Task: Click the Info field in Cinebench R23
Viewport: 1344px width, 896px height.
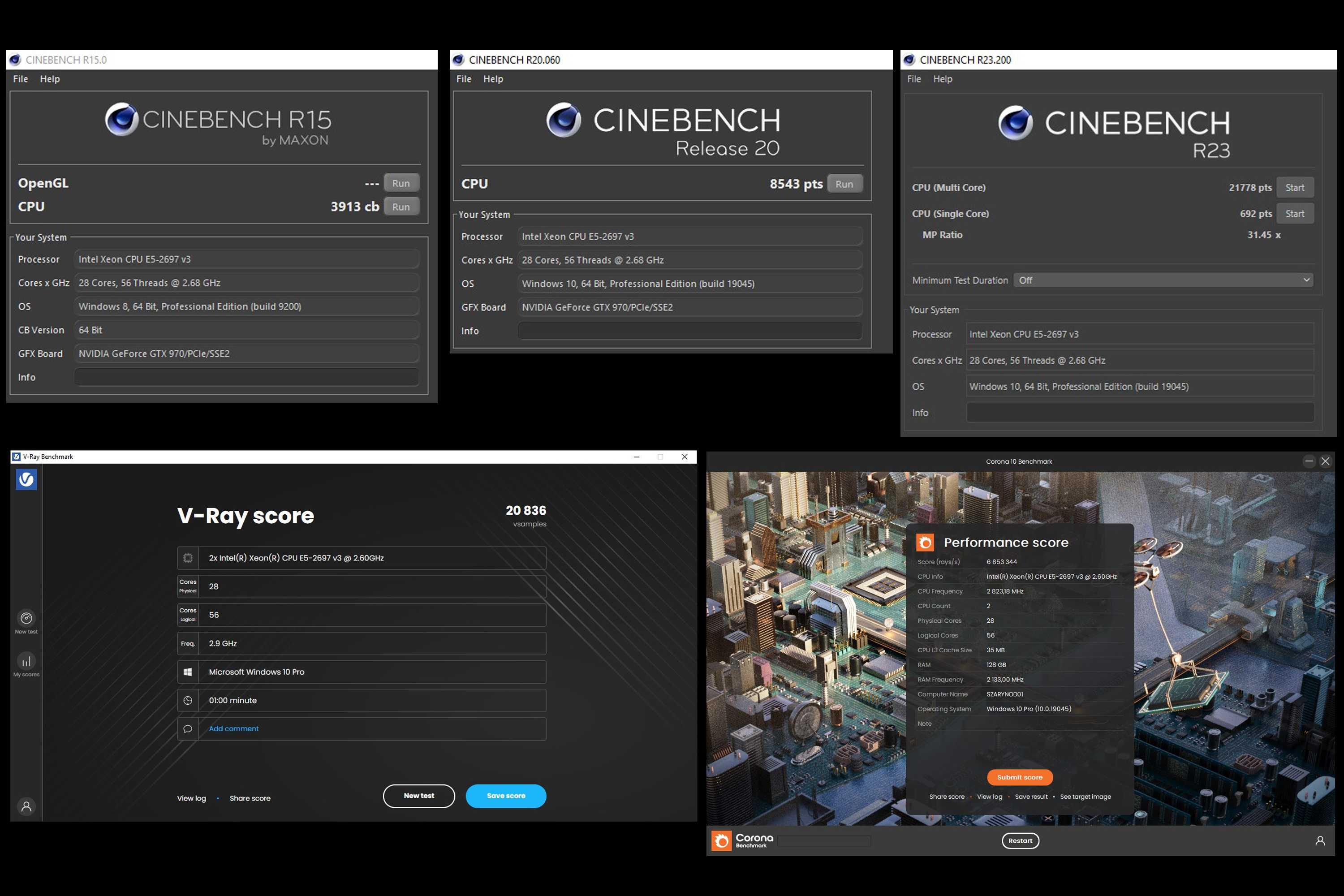Action: (x=1140, y=413)
